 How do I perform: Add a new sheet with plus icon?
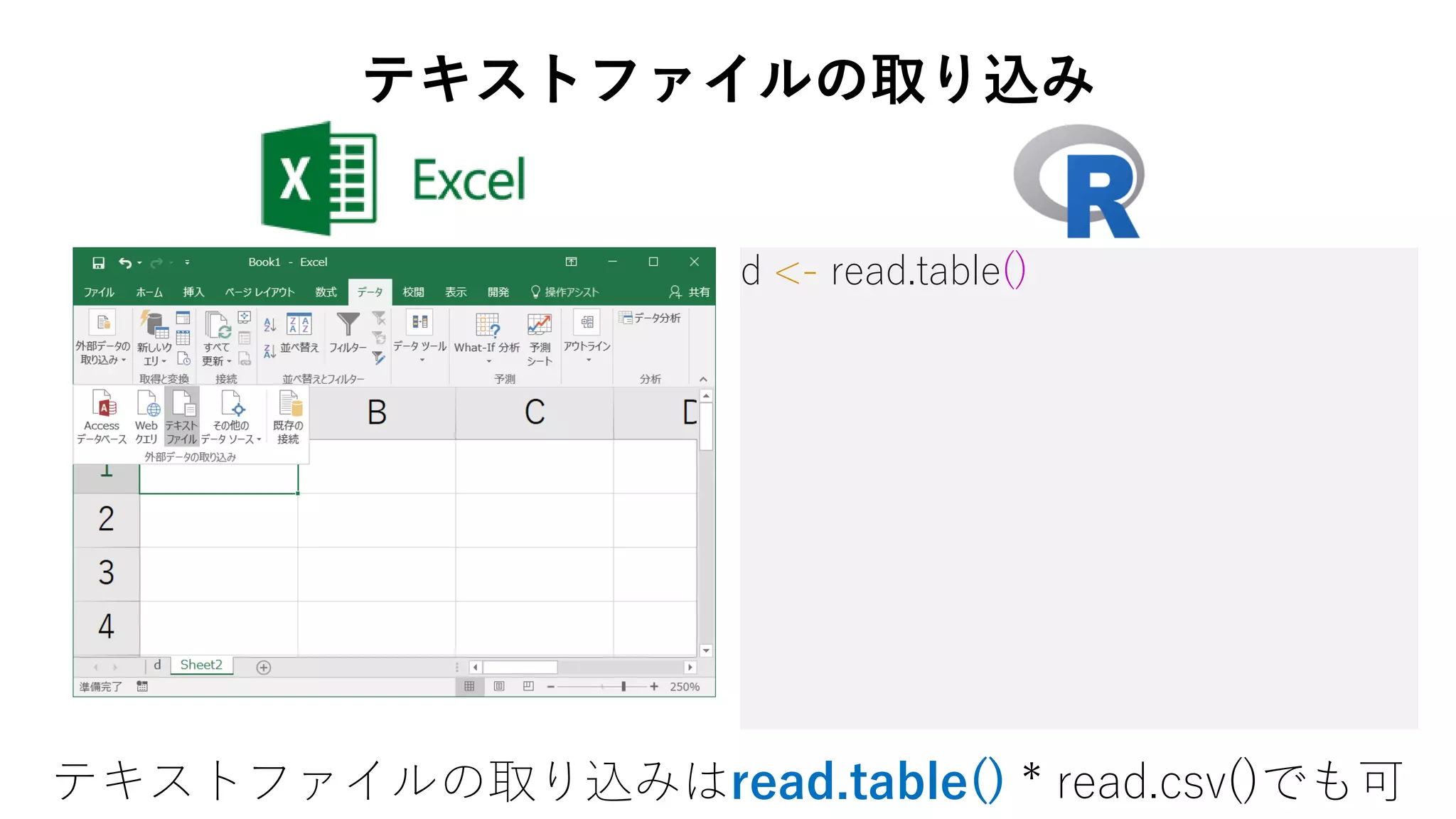(264, 668)
